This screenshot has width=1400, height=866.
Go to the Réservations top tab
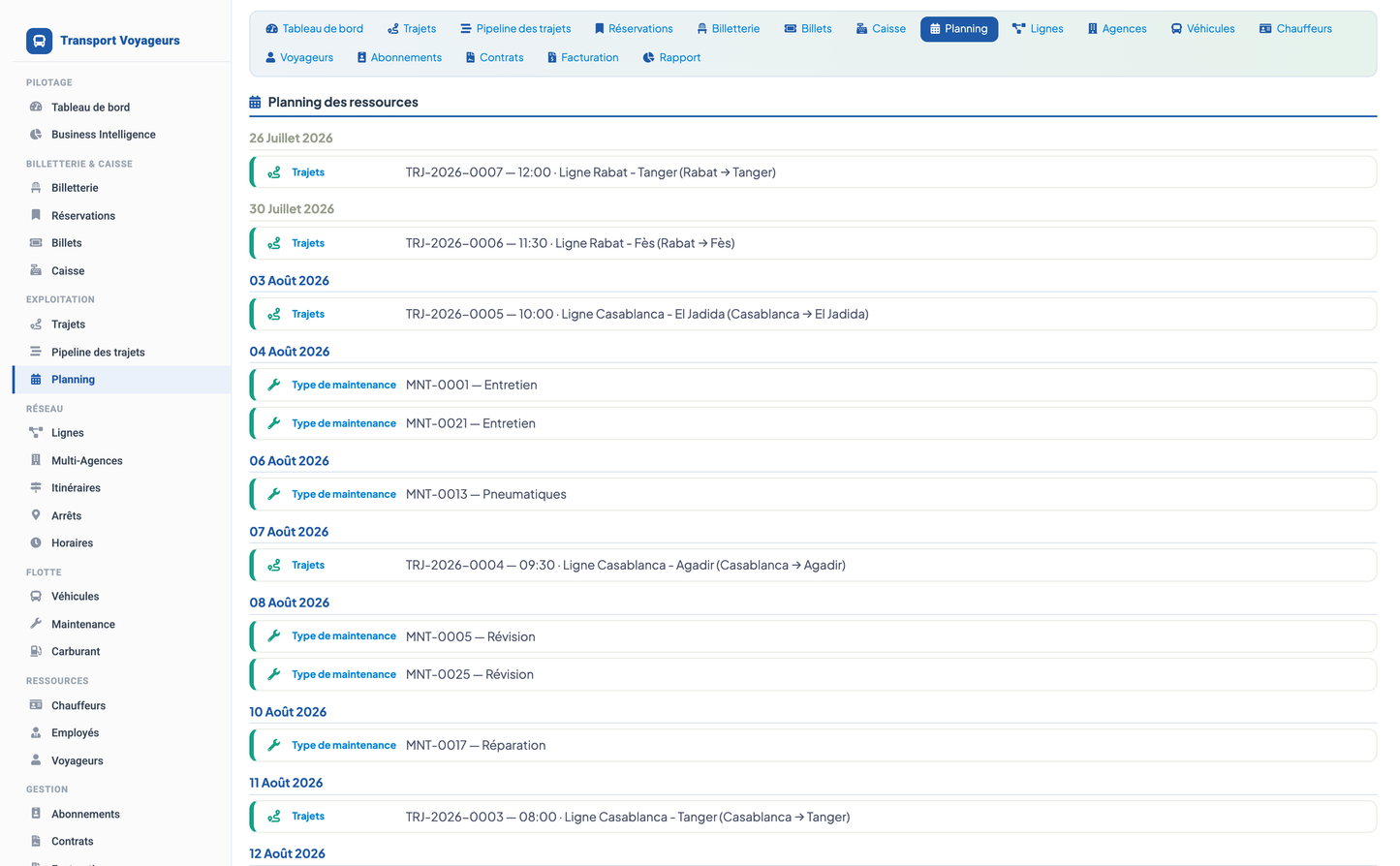(x=634, y=29)
